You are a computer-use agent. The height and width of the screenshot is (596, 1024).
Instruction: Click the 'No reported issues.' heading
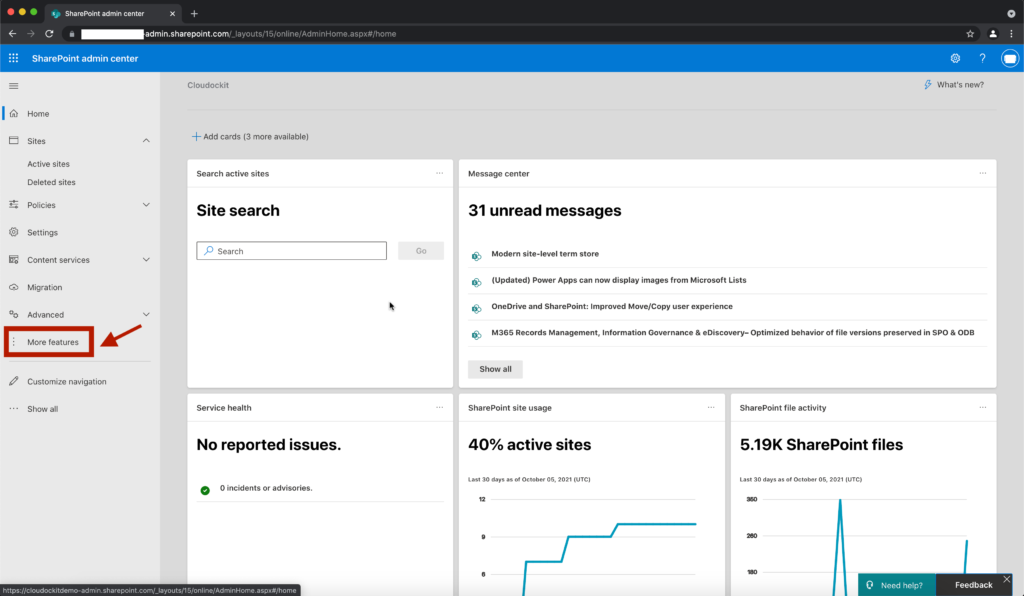[x=268, y=445]
